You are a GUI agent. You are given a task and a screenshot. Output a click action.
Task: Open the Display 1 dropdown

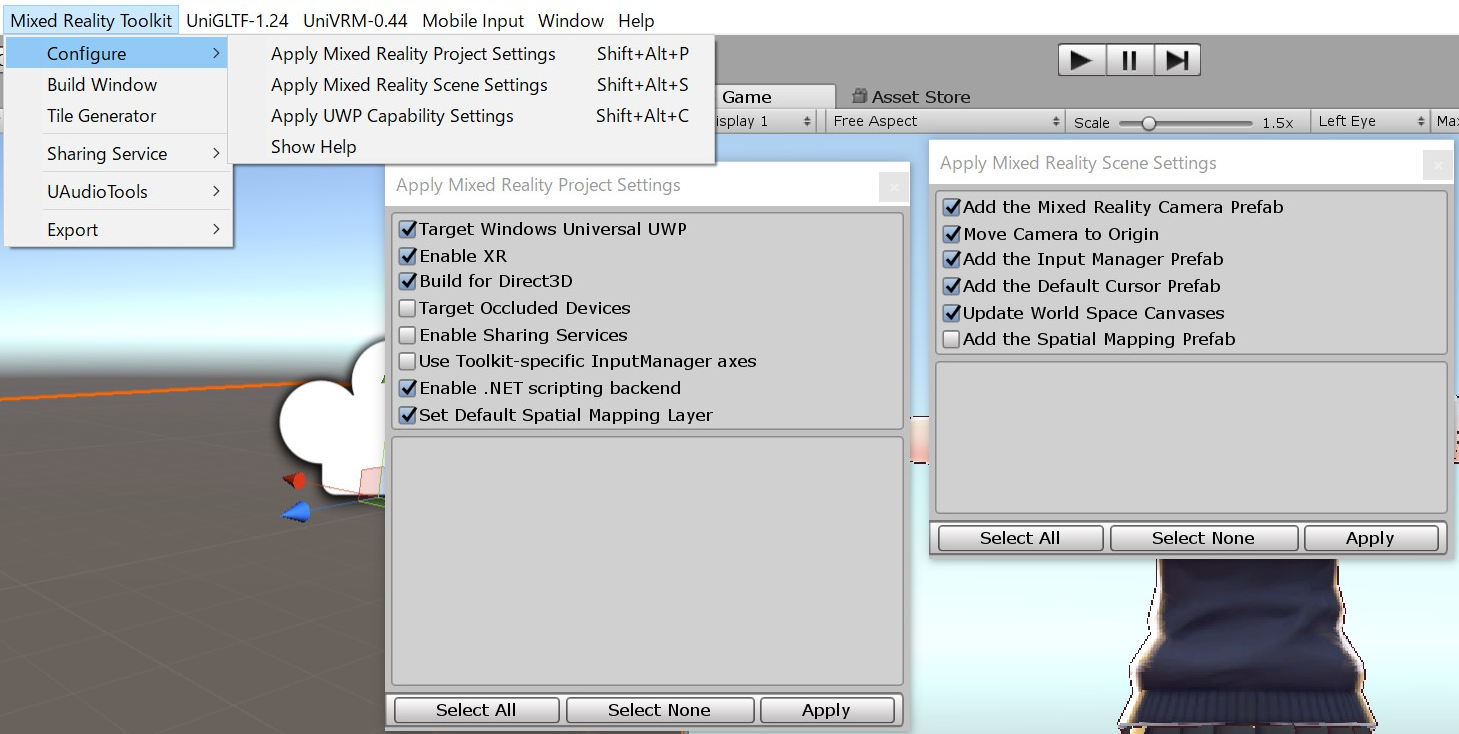point(765,121)
